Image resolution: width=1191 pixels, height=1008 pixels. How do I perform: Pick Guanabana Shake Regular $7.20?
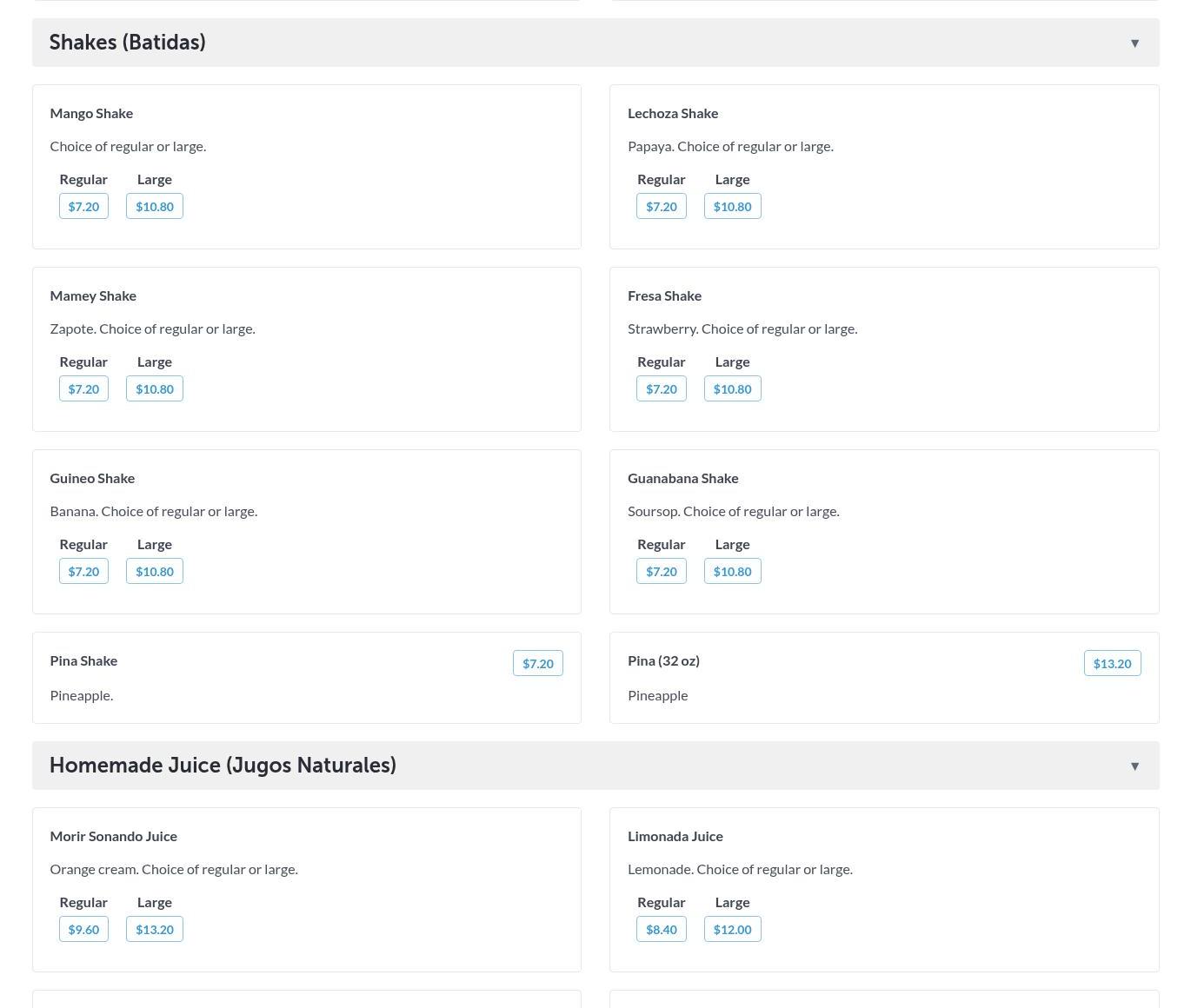point(662,572)
